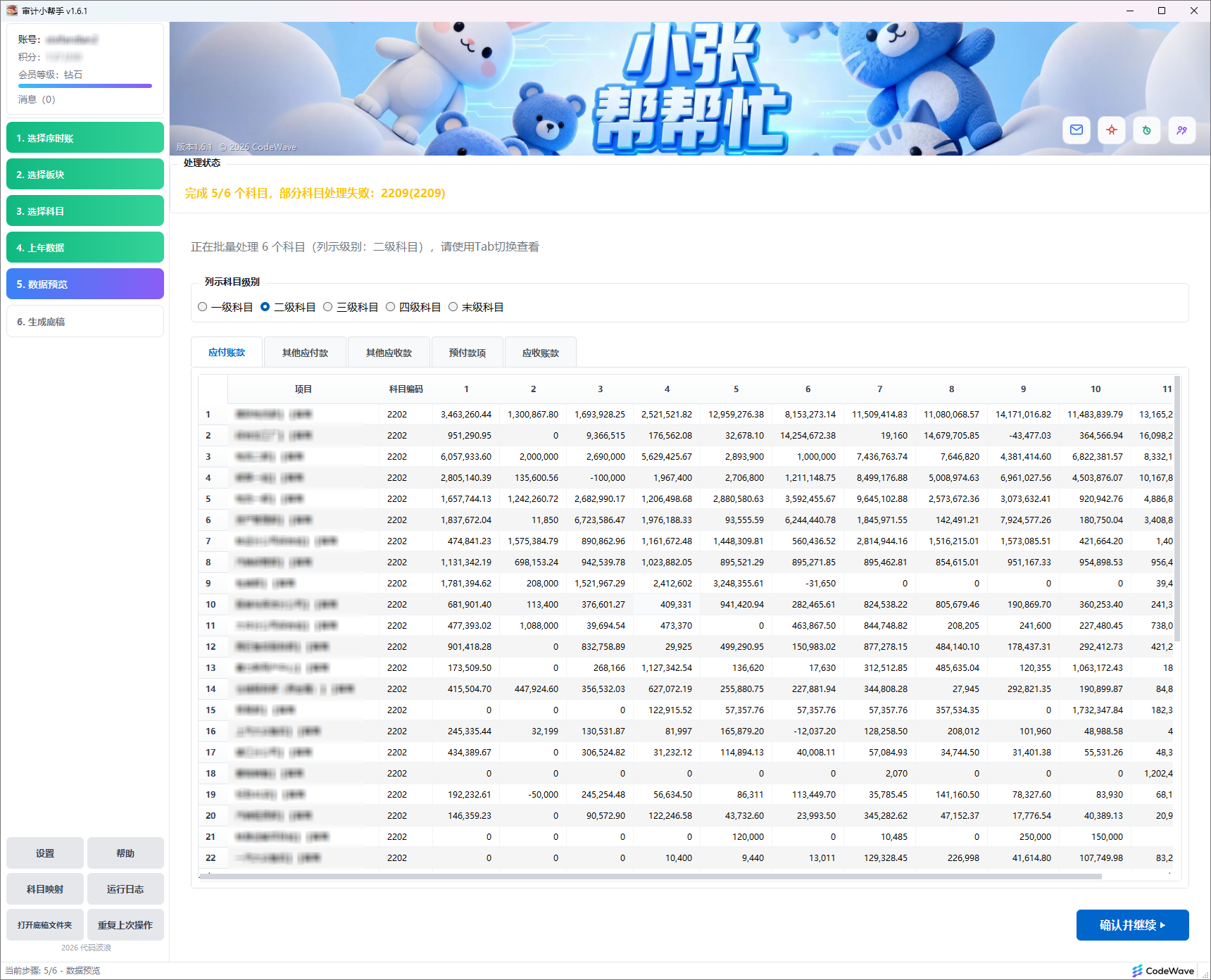1211x980 pixels.
Task: Open the 预付款项 tab
Action: (x=467, y=353)
